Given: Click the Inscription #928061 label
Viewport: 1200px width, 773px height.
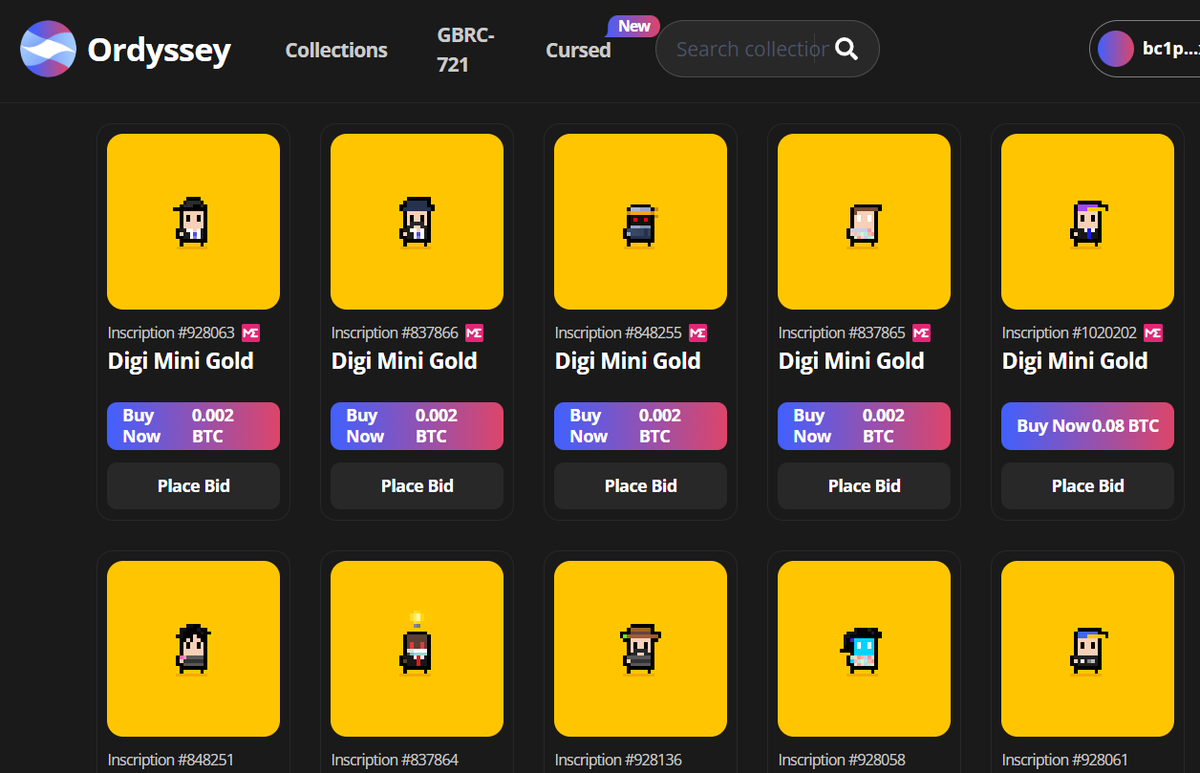Looking at the screenshot, I should [x=1065, y=760].
